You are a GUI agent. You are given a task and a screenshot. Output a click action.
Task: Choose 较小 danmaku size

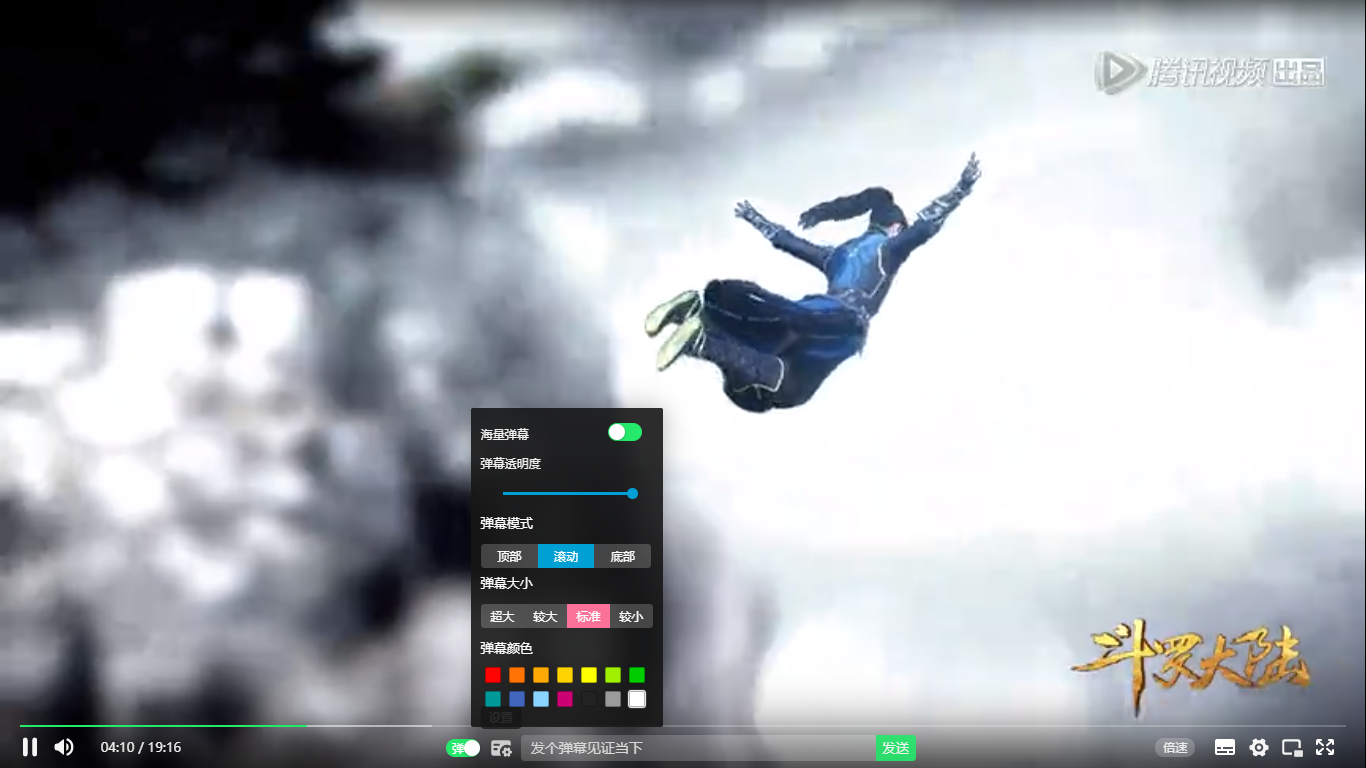(x=631, y=616)
